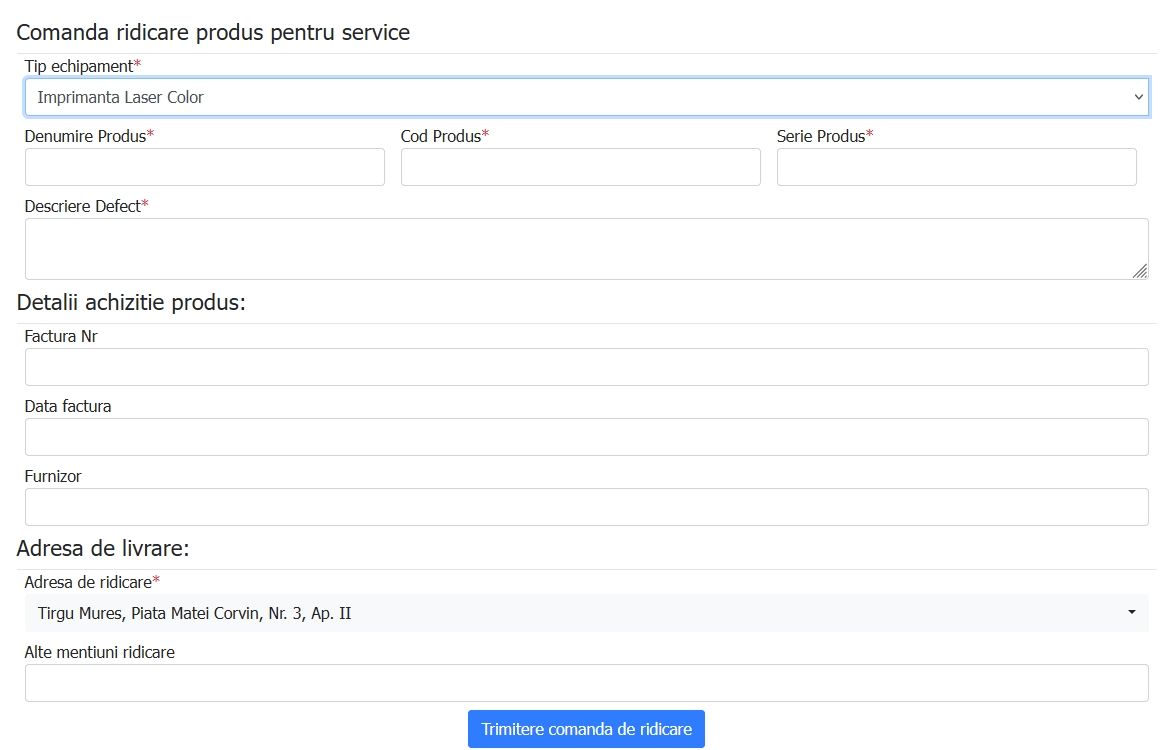The width and height of the screenshot is (1167, 750).
Task: Expand the Adresa de ridicare address selector
Action: click(x=586, y=613)
